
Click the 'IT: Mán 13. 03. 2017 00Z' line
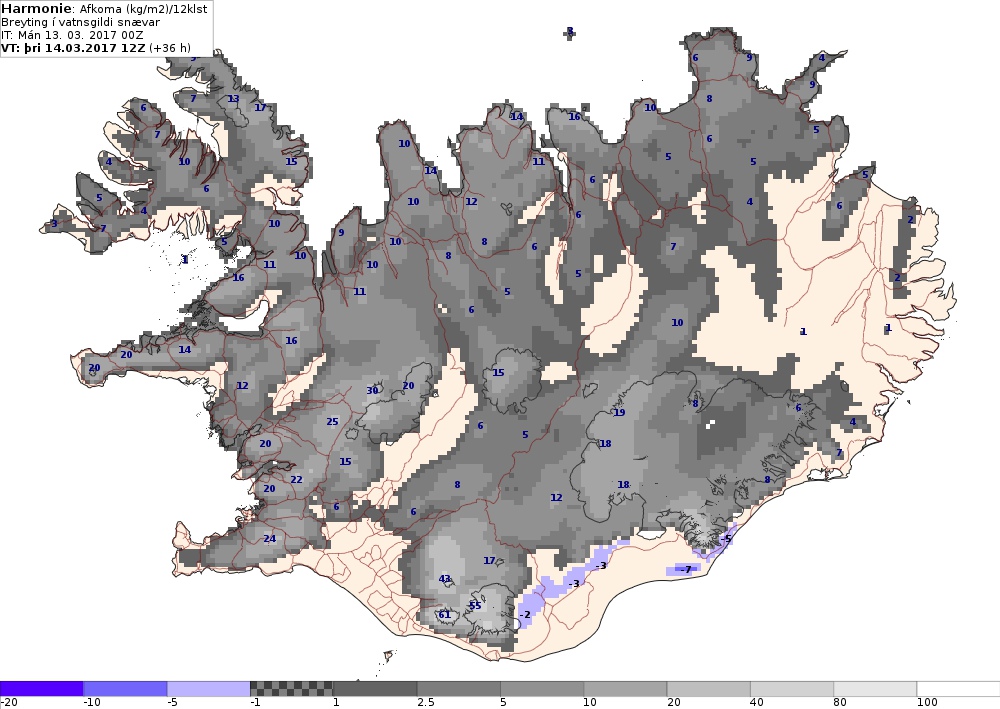(x=72, y=35)
